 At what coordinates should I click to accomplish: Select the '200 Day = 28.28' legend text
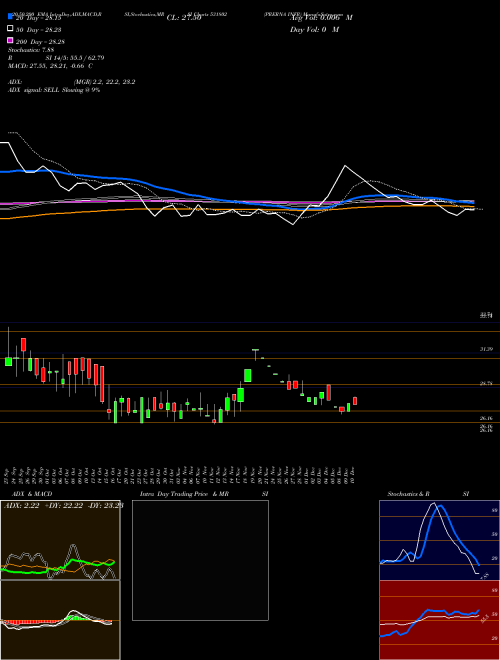[40, 42]
